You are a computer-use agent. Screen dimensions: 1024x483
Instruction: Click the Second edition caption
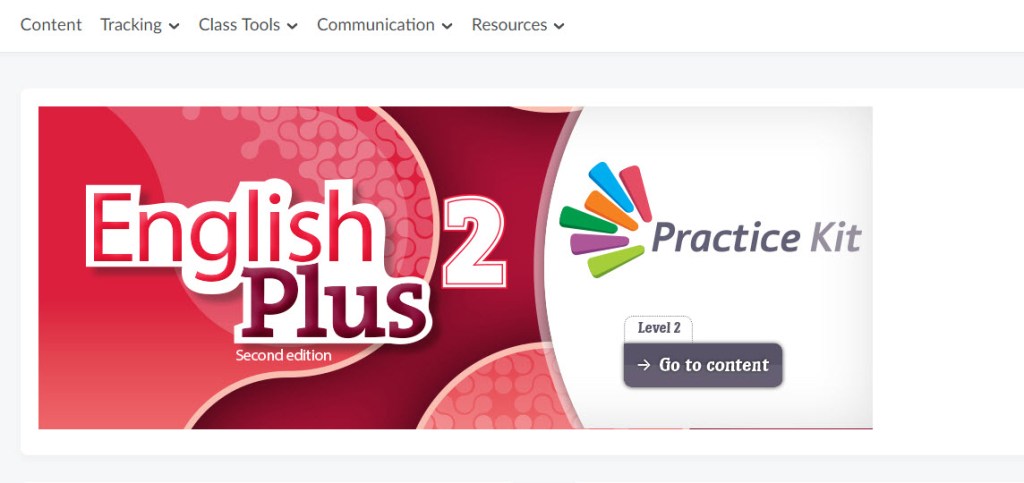click(x=283, y=356)
